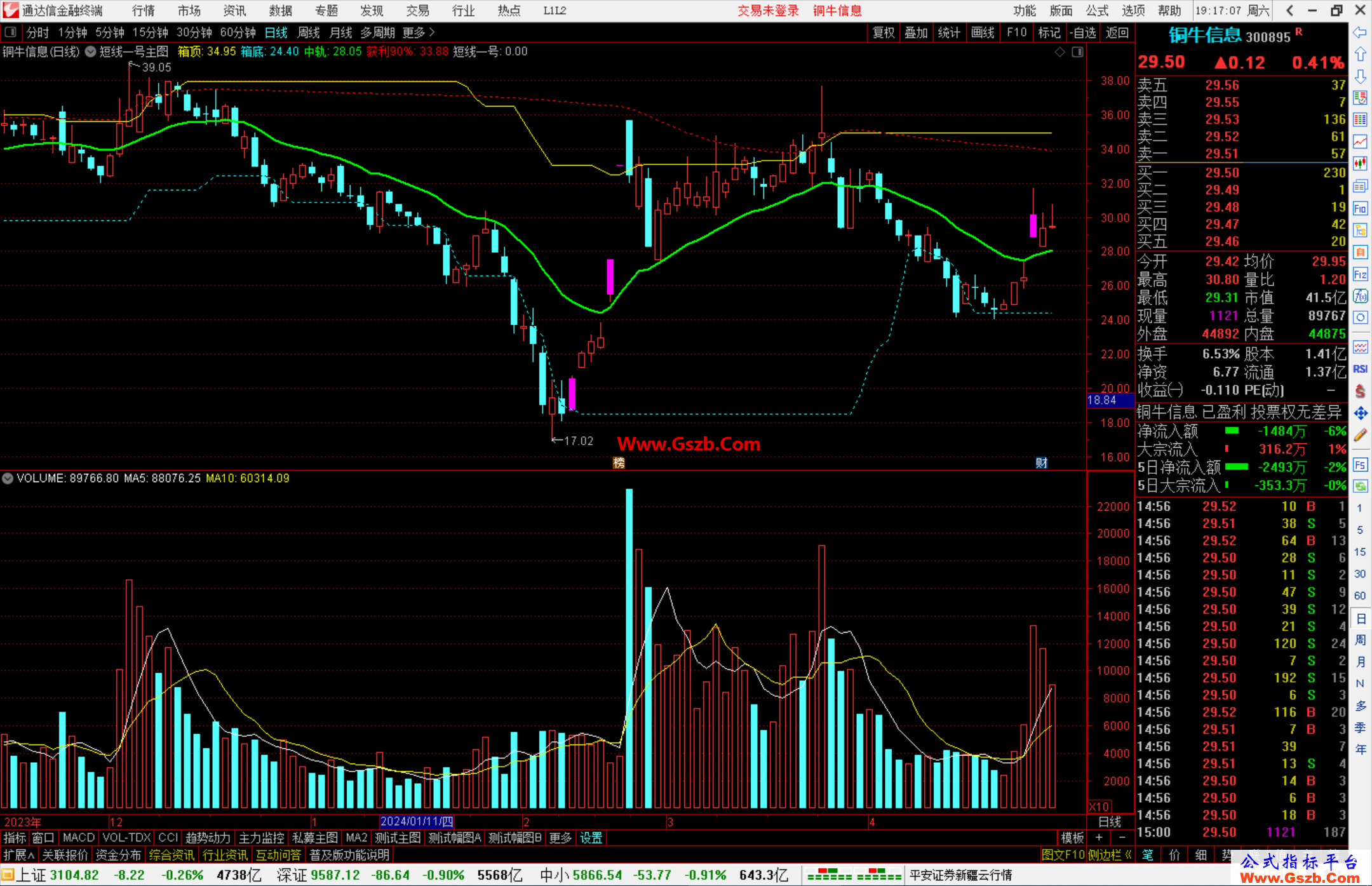Click the X10 volume scale box
1372x886 pixels.
(1099, 807)
